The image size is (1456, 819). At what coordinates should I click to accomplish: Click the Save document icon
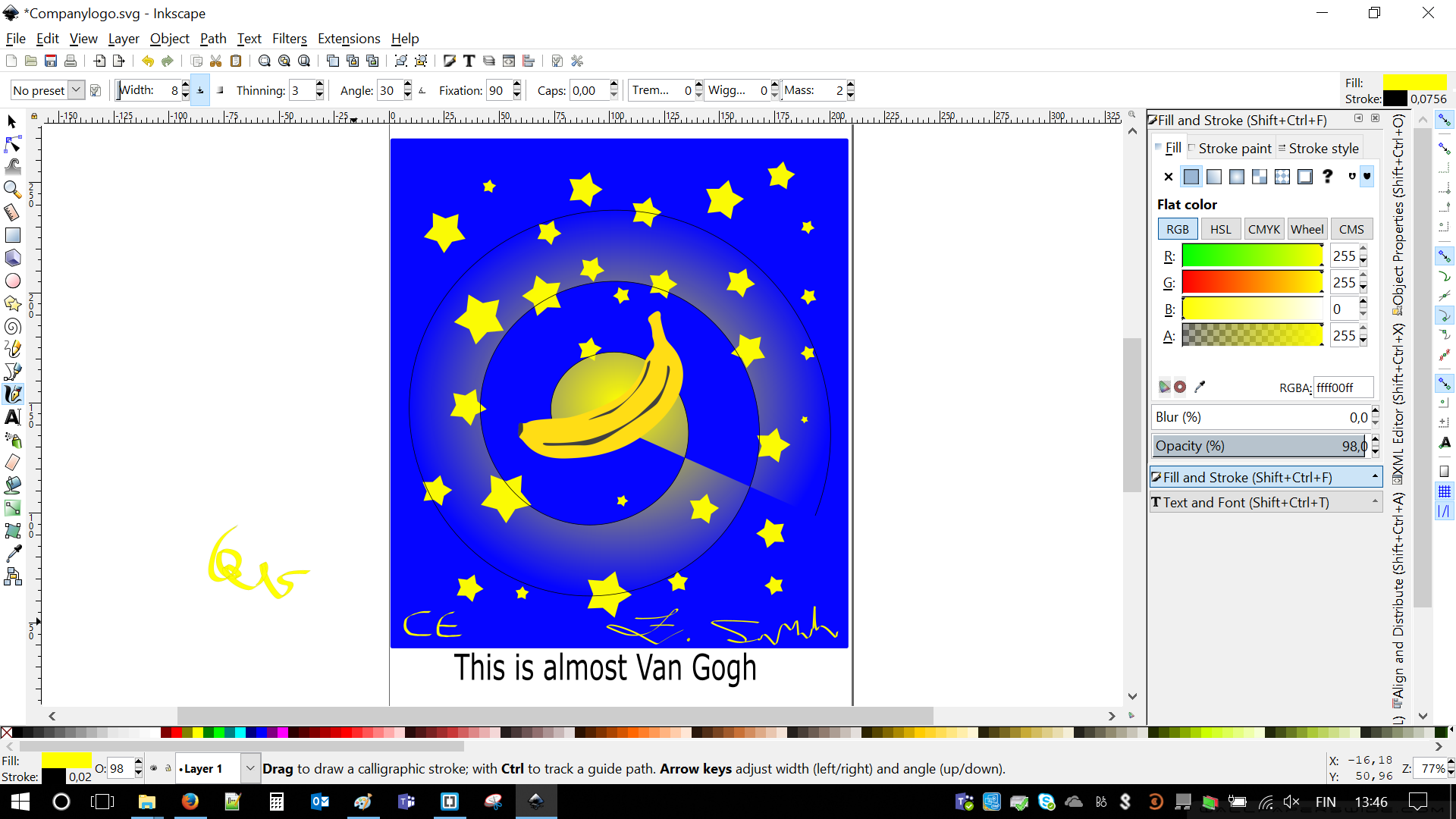pos(51,61)
